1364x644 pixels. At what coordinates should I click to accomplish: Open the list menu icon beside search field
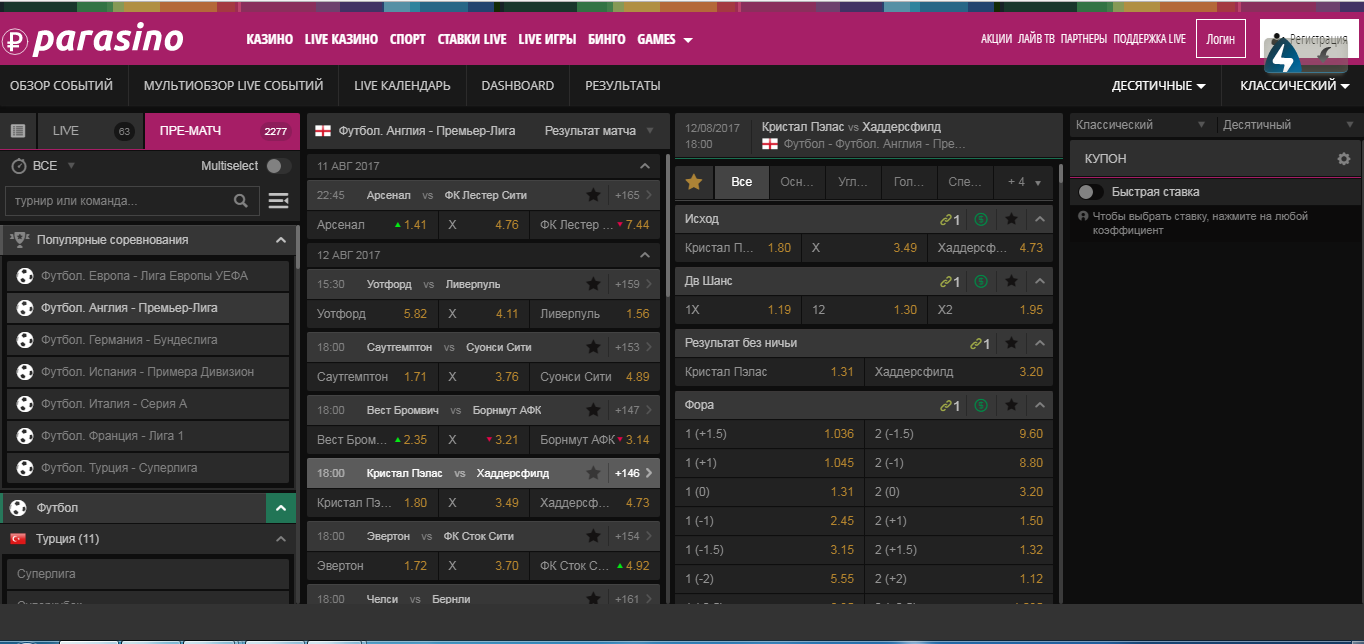279,201
